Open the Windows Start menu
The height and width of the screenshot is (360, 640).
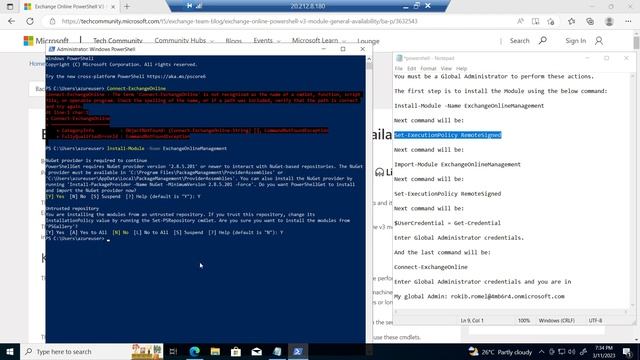[x=10, y=351]
